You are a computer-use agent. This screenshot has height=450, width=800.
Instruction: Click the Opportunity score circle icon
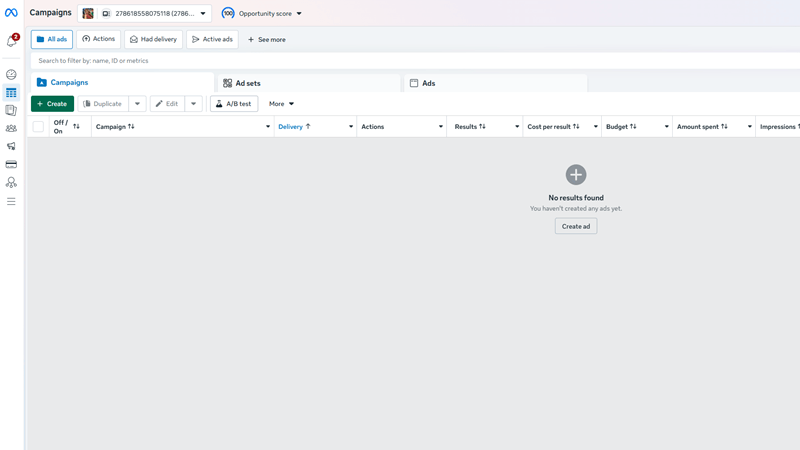pos(228,13)
